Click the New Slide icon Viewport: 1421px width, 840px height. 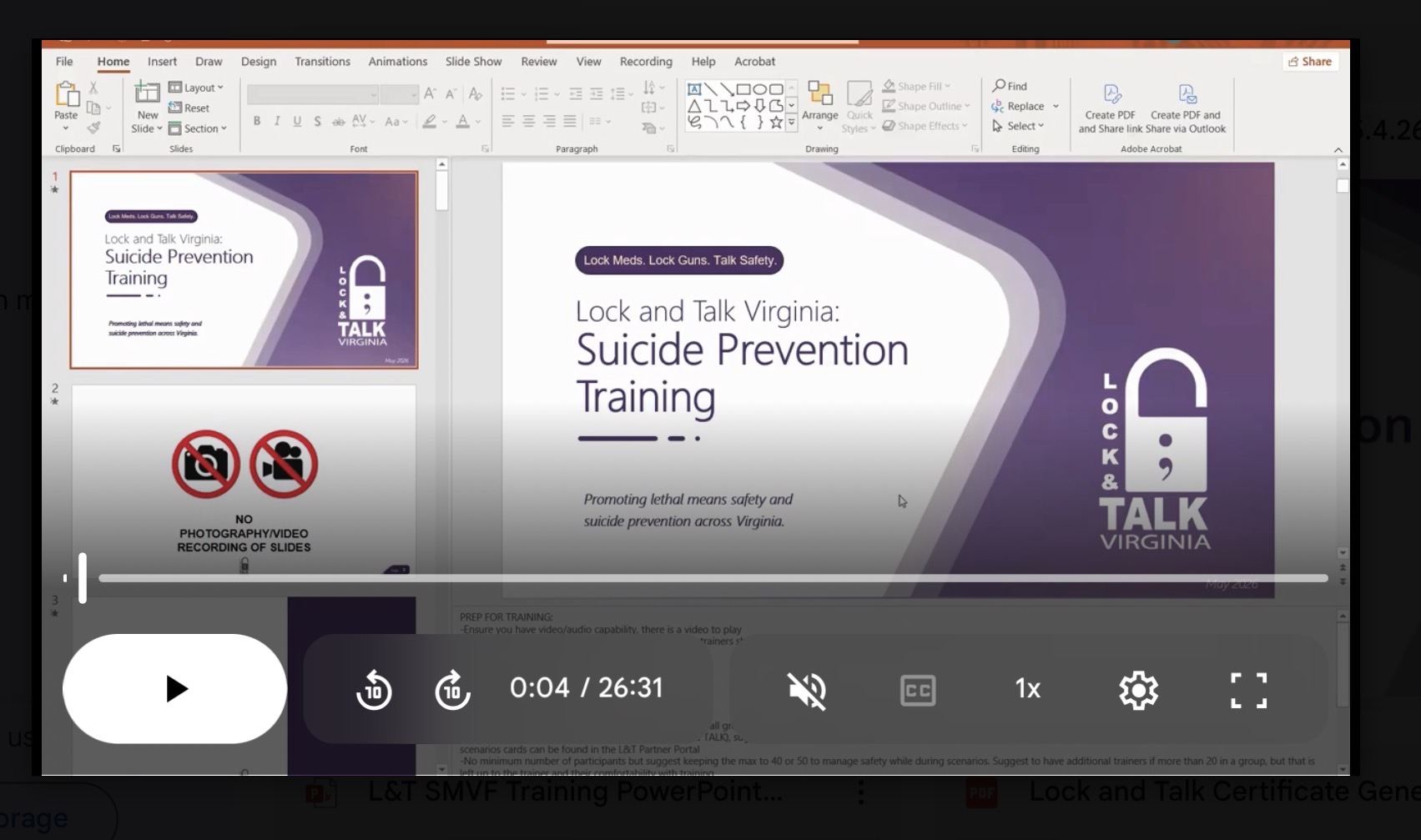[148, 93]
